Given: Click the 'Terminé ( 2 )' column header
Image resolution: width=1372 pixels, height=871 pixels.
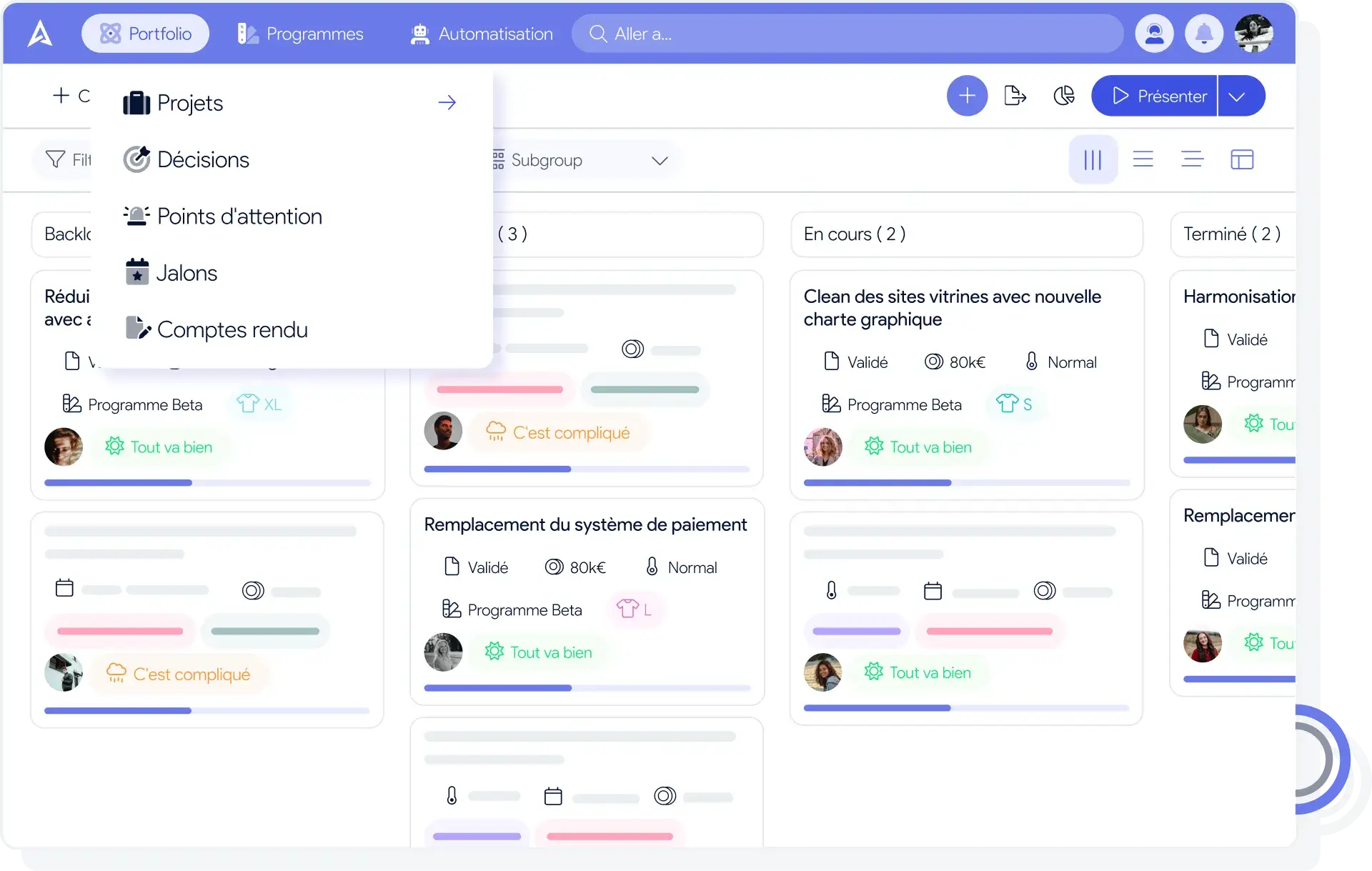Looking at the screenshot, I should point(1233,234).
